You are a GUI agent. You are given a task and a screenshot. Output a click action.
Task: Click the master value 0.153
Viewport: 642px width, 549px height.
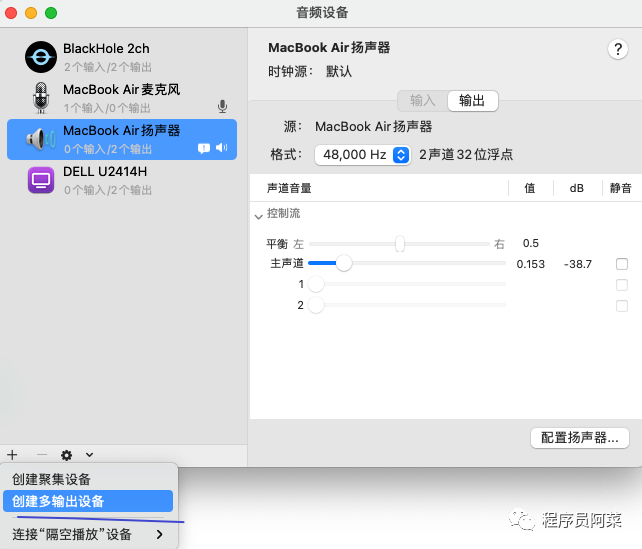click(531, 264)
